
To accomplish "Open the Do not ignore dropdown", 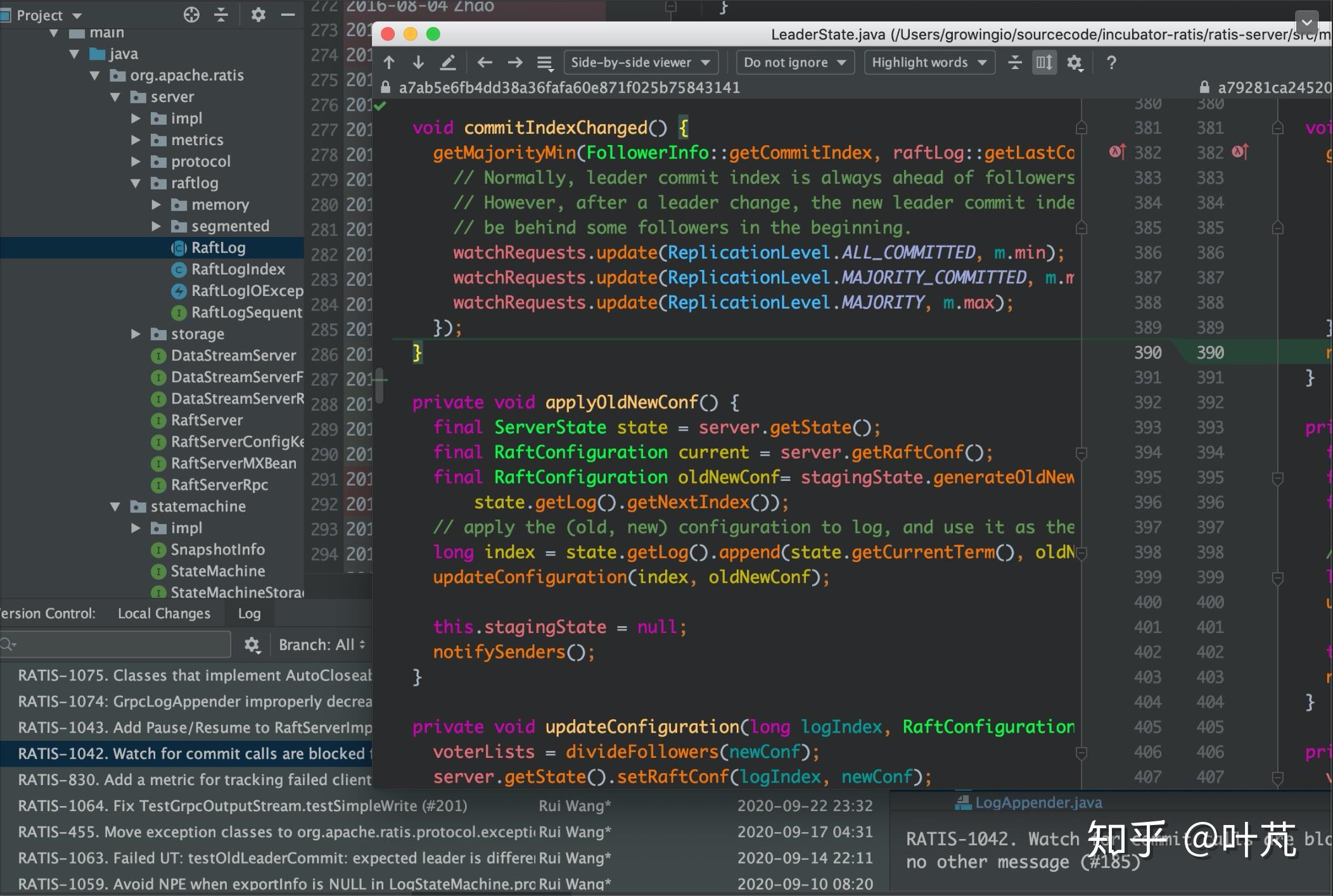I will click(x=795, y=62).
